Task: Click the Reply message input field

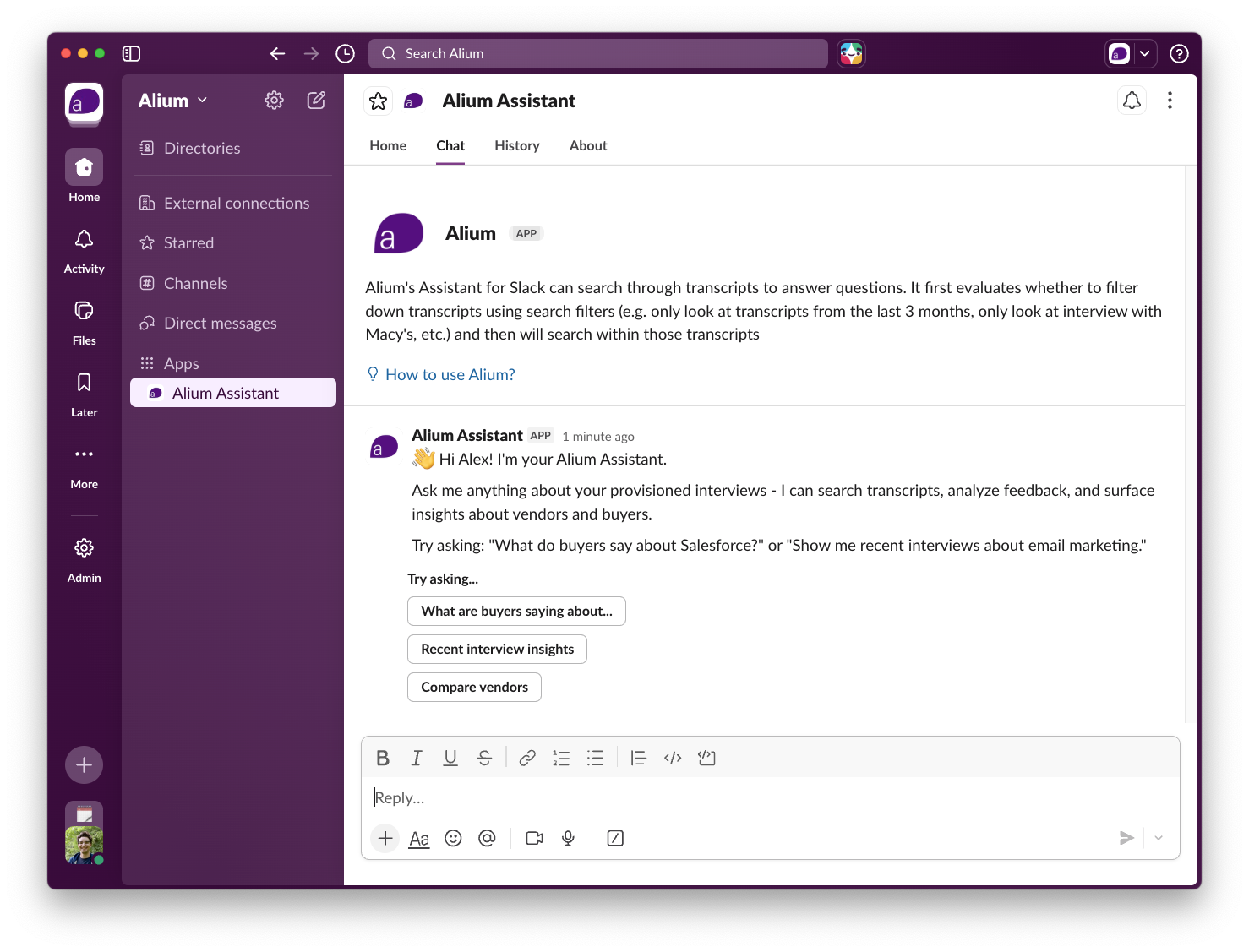Action: tap(770, 797)
